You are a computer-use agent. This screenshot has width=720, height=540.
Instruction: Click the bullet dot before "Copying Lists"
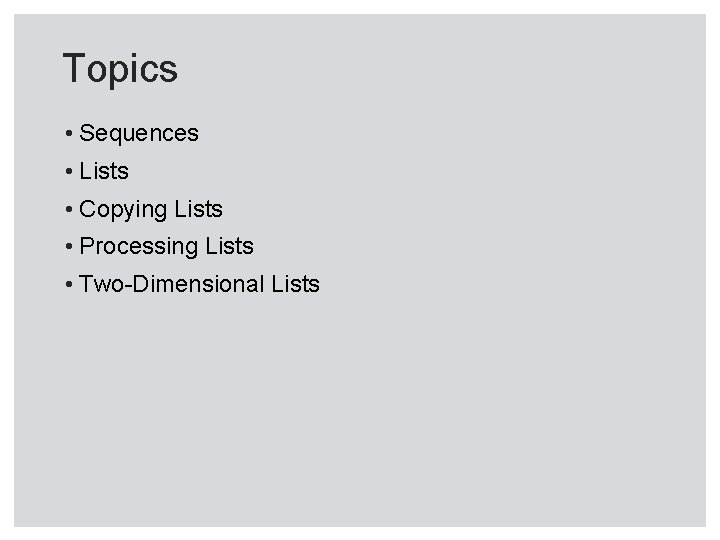pos(66,209)
